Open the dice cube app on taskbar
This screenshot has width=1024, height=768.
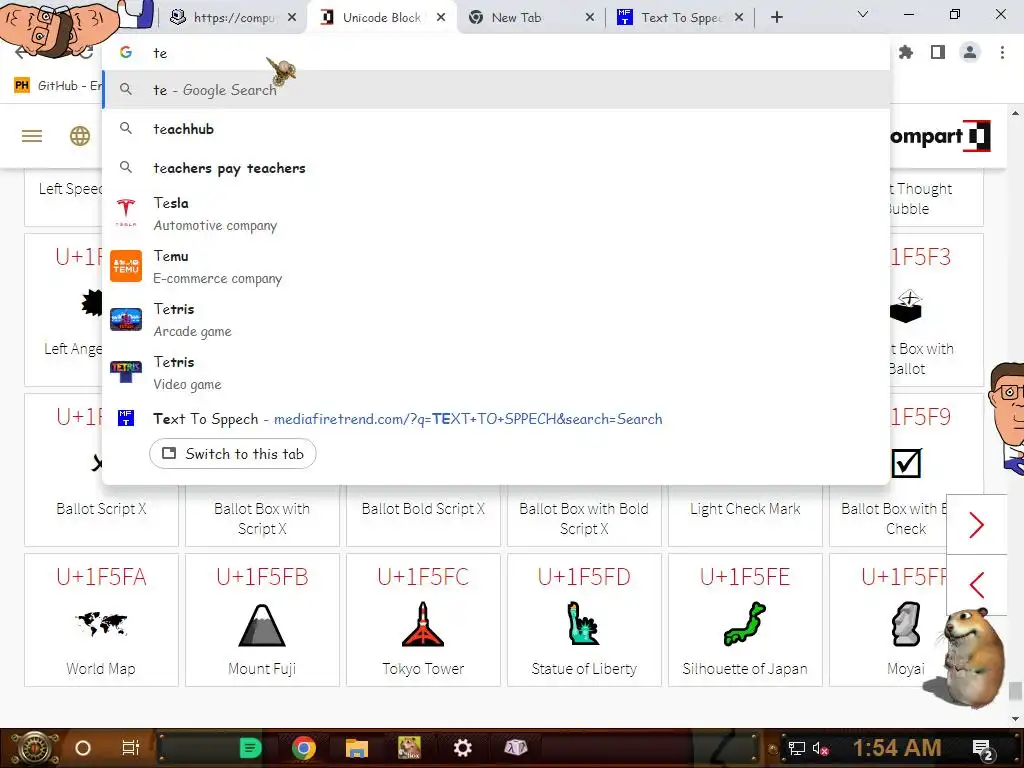(x=515, y=747)
